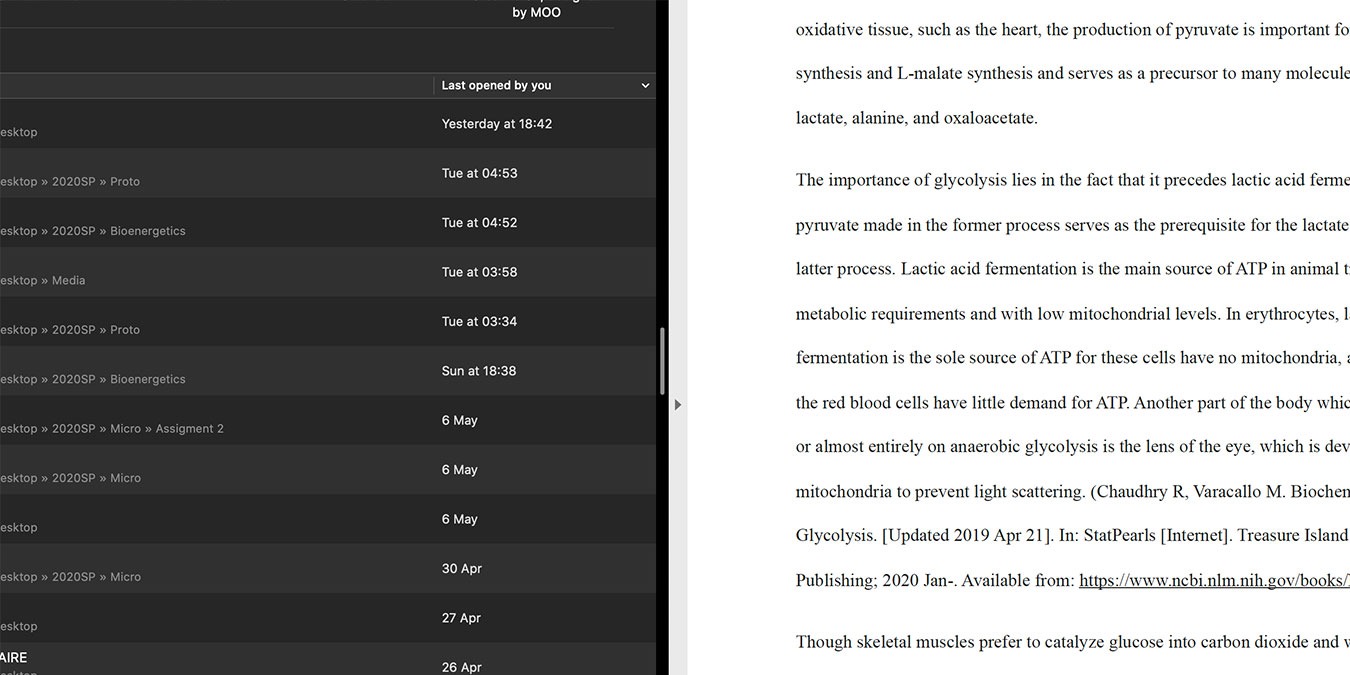This screenshot has height=675, width=1350.
Task: Click the 'Last opened by you' column header
Action: point(497,86)
